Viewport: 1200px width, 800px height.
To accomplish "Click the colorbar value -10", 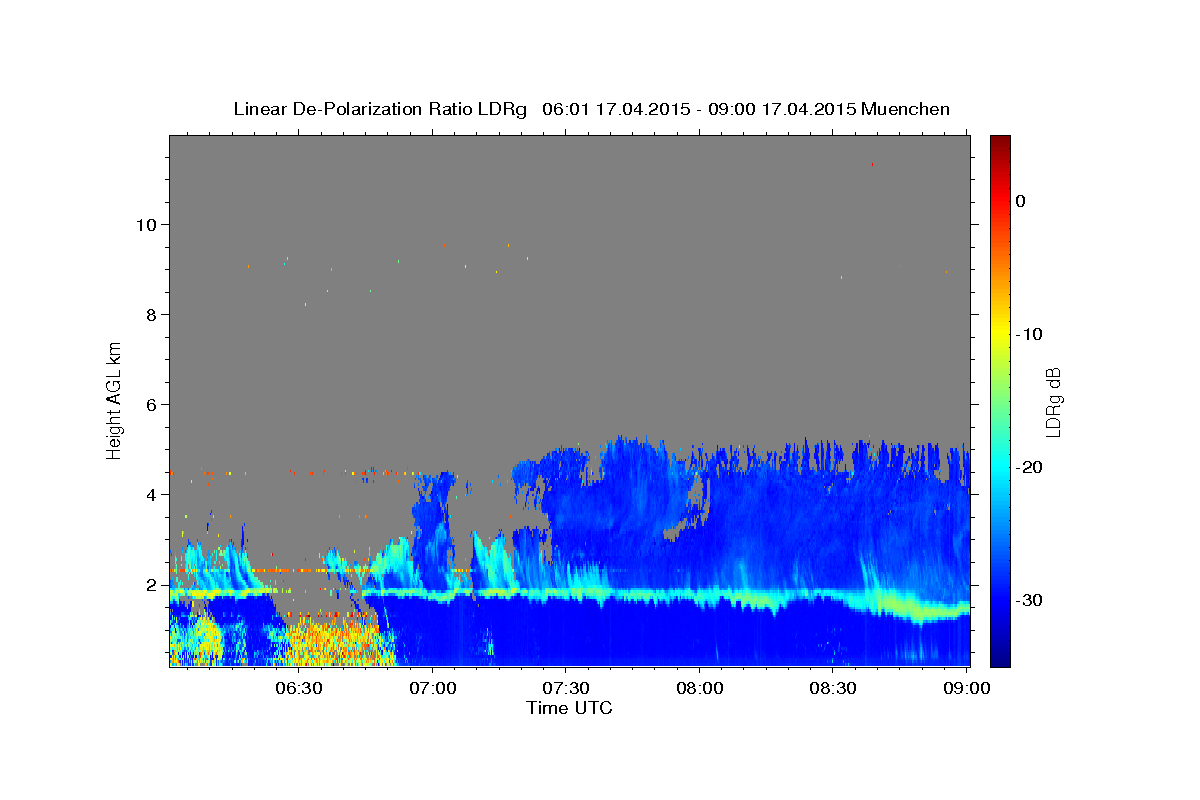I will (x=1029, y=334).
